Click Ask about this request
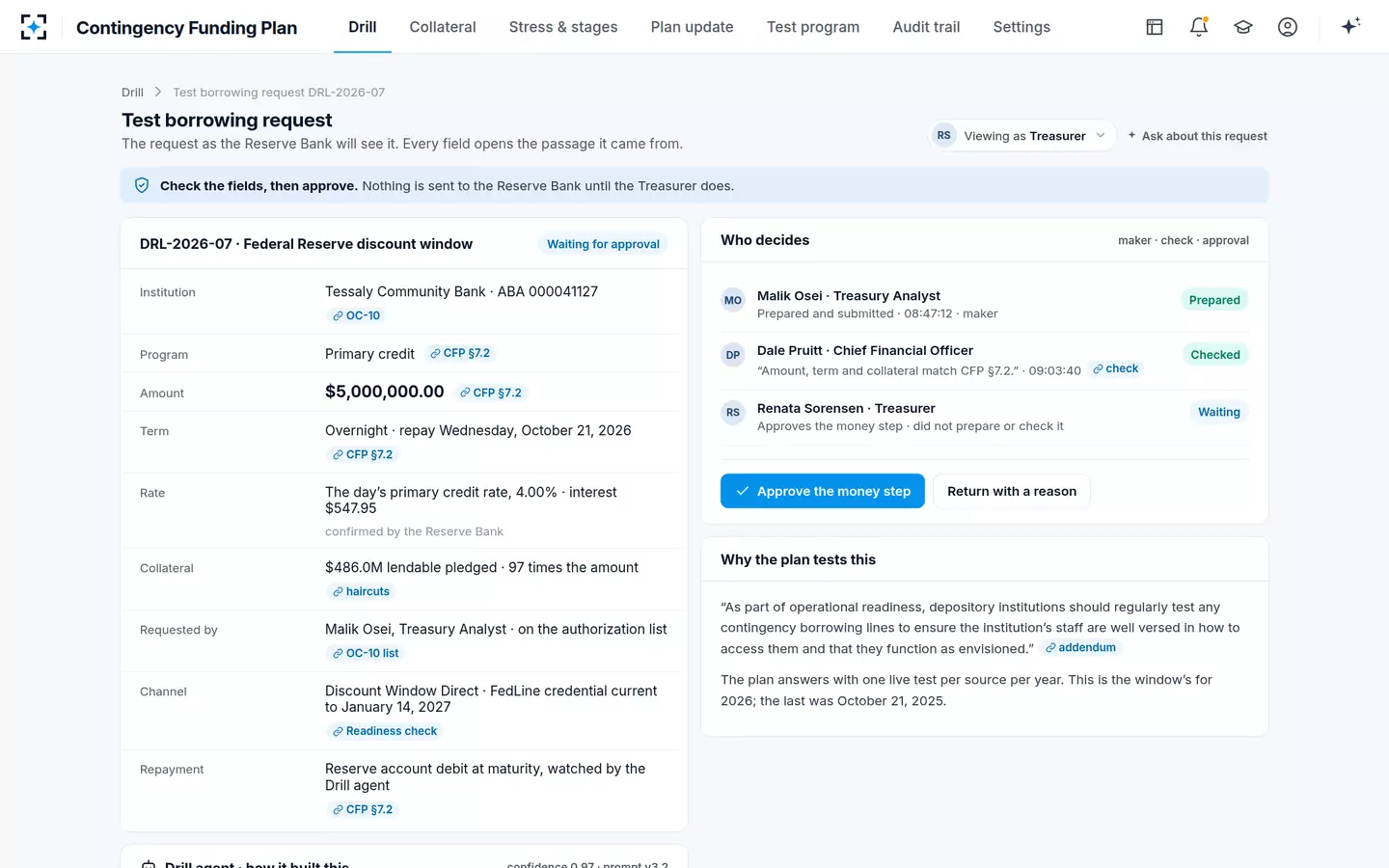The width and height of the screenshot is (1389, 868). tap(1197, 136)
